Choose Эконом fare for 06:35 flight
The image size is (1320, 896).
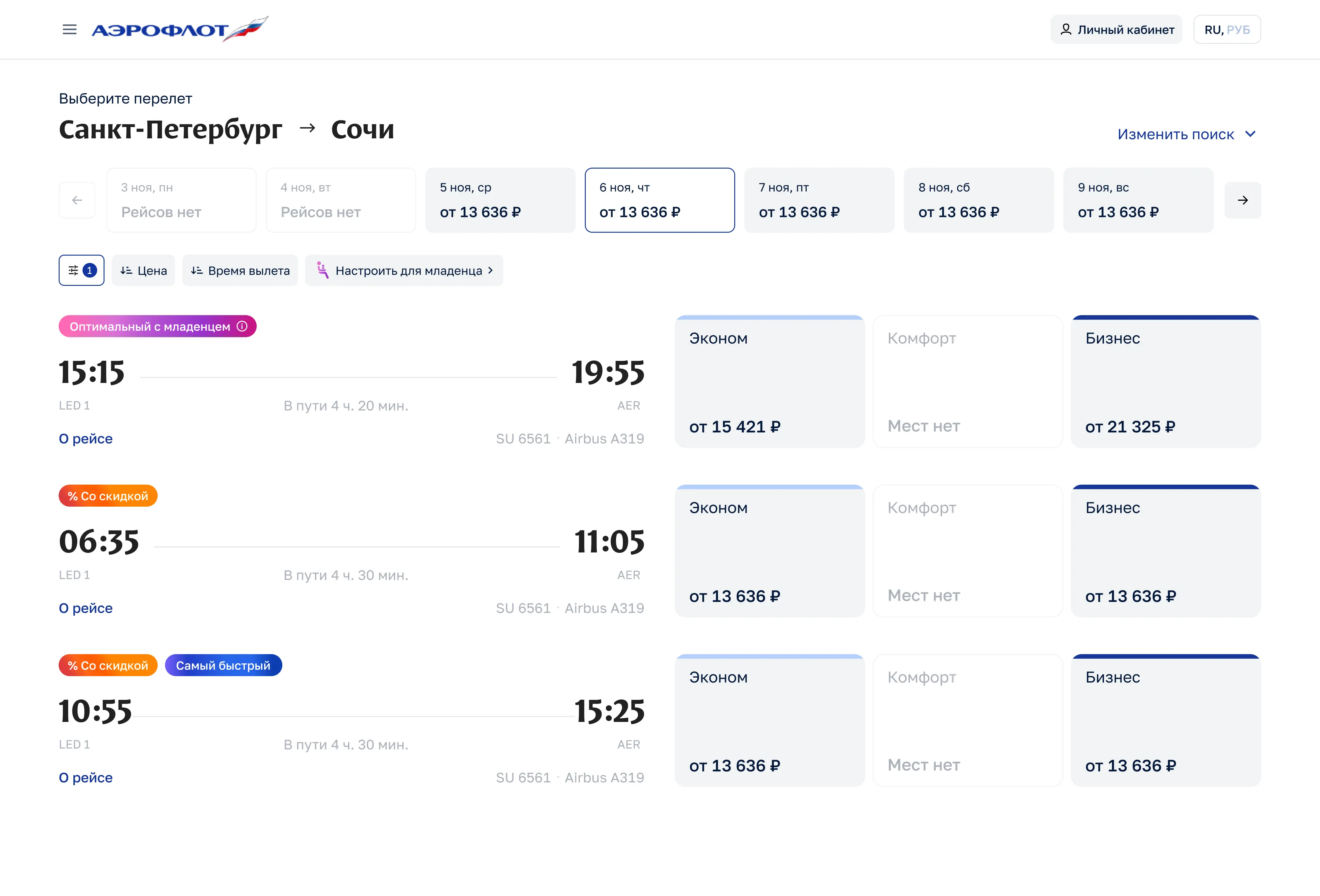tap(770, 551)
